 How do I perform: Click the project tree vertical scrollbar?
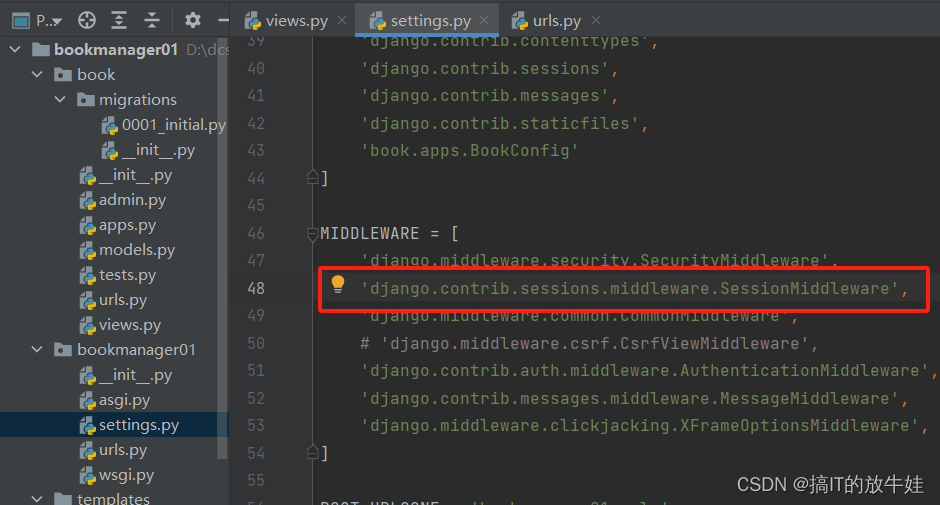pyautogui.click(x=222, y=249)
